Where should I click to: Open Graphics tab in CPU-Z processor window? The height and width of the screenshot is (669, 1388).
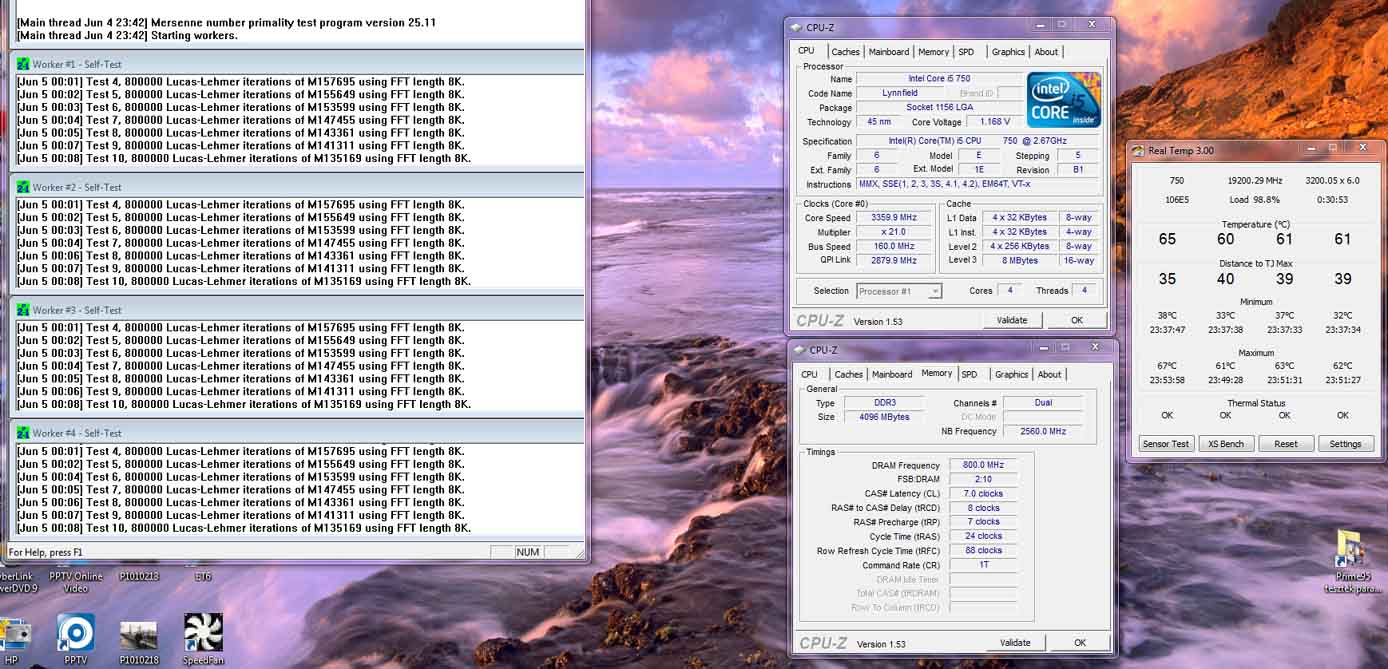[x=1008, y=52]
